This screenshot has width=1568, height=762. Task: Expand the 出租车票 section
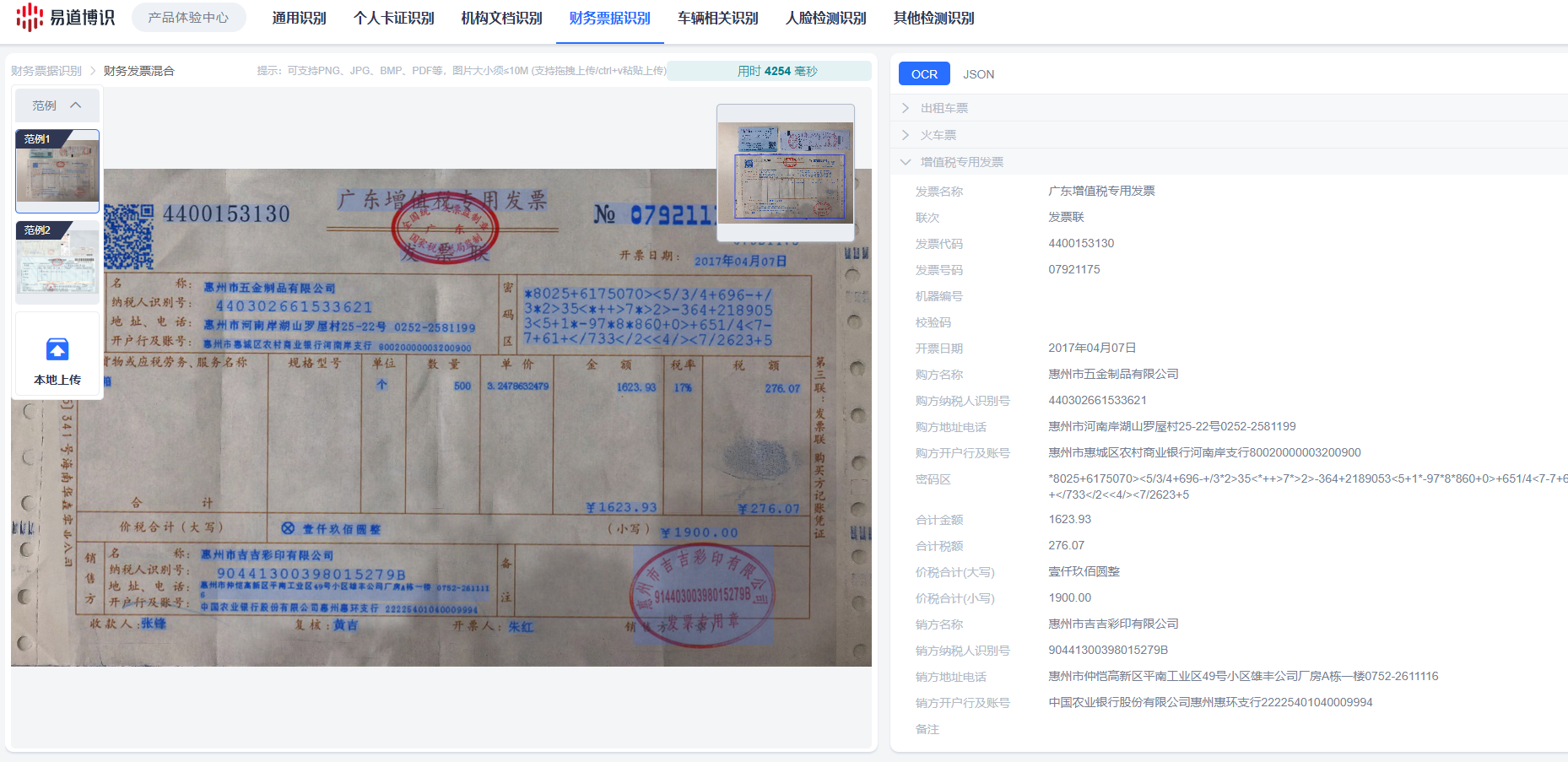click(944, 108)
